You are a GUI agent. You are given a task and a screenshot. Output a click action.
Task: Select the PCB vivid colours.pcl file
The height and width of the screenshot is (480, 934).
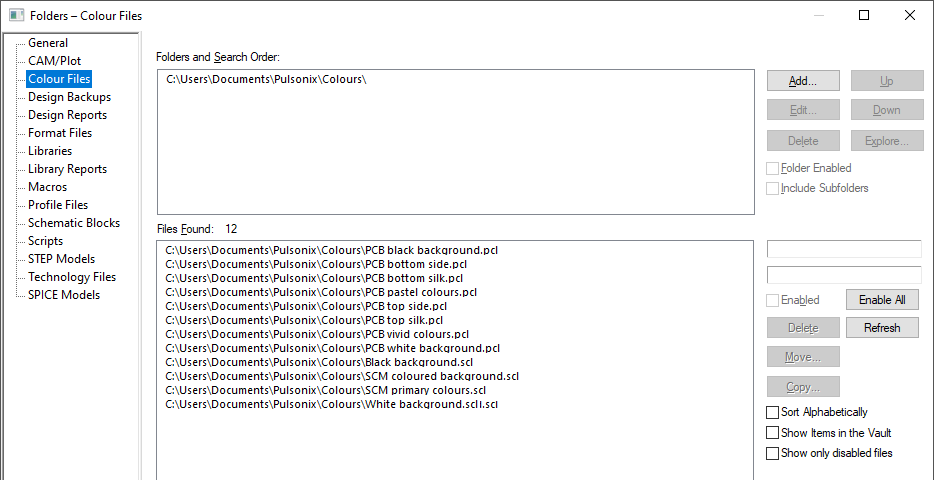pos(317,334)
